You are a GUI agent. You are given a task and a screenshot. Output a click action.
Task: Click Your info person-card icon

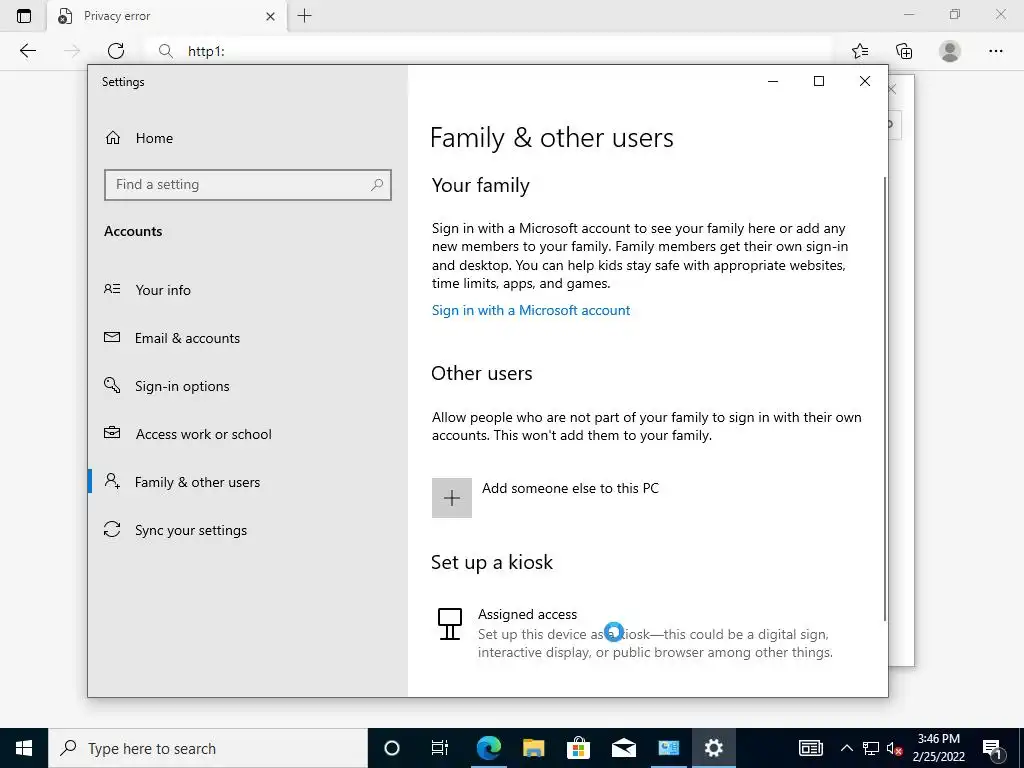click(x=112, y=289)
